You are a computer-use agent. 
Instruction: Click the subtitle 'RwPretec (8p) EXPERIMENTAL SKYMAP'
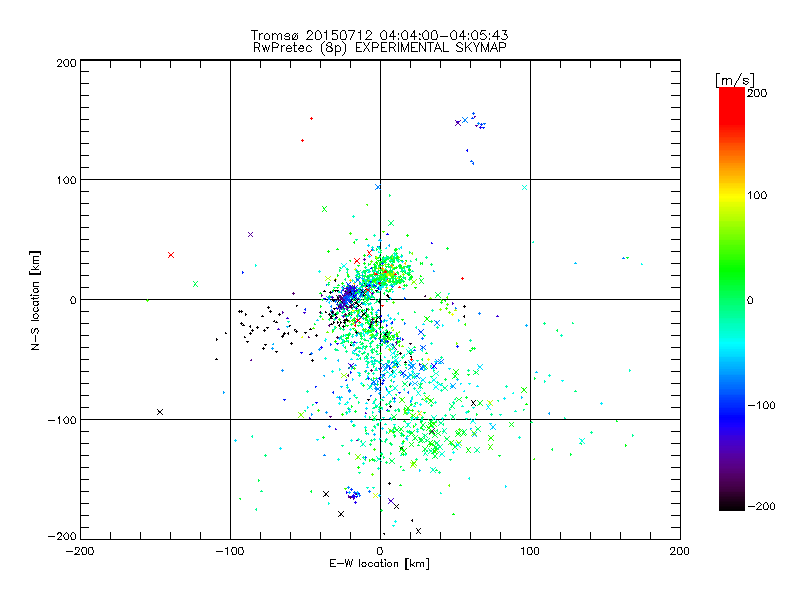click(379, 47)
